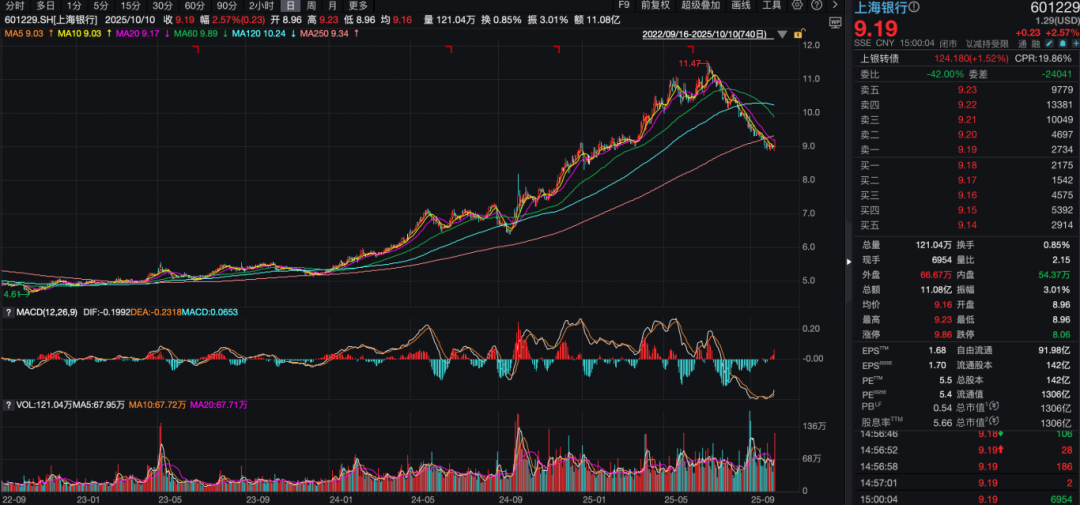Viewport: 1080px width, 505px height.
Task: Click the MA120 10.24 indicator label
Action: point(261,33)
